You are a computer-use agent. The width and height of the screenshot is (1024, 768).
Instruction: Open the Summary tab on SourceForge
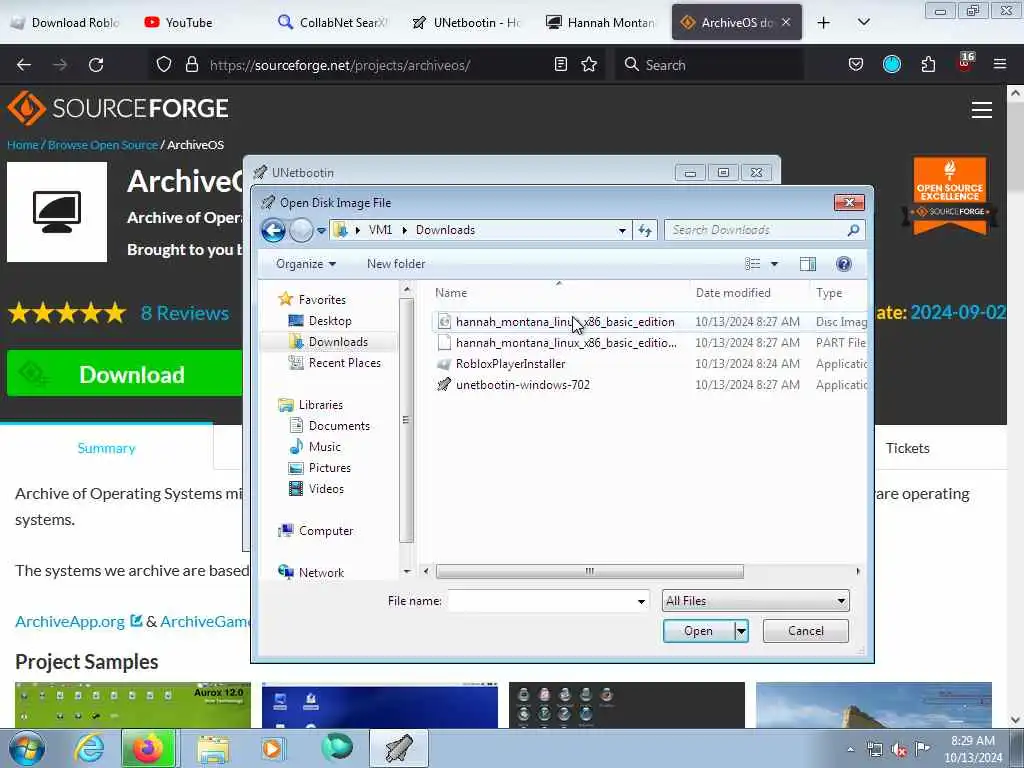click(x=106, y=448)
